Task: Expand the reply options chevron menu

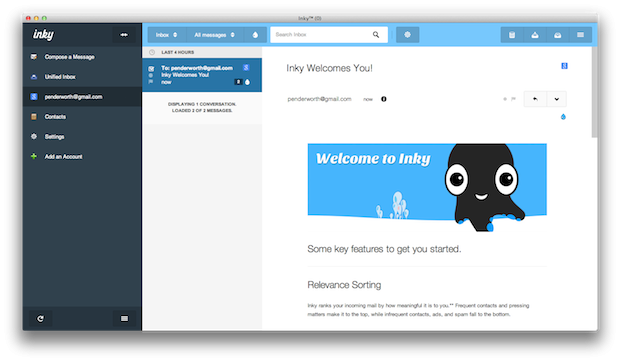Action: (x=557, y=99)
